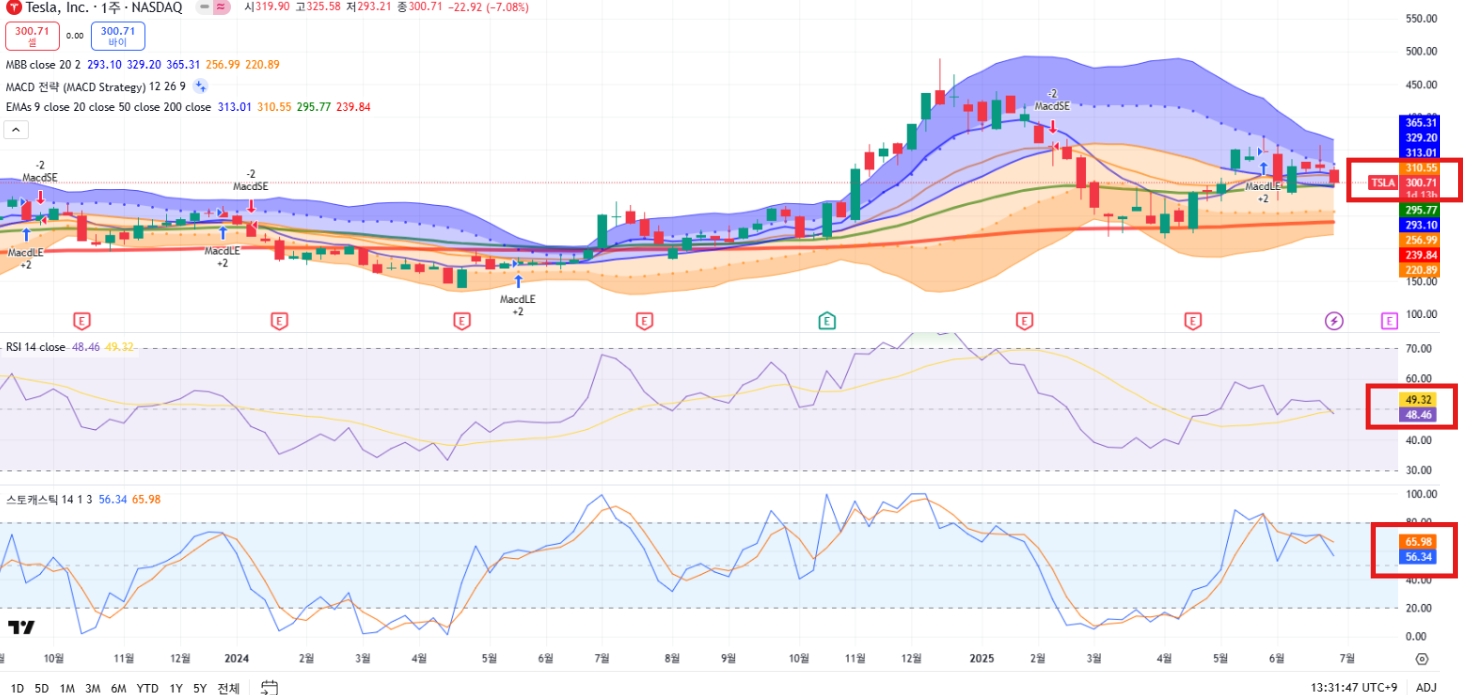Click the sparkle icon next to MACD Strategy
The height and width of the screenshot is (695, 1463).
coord(201,86)
